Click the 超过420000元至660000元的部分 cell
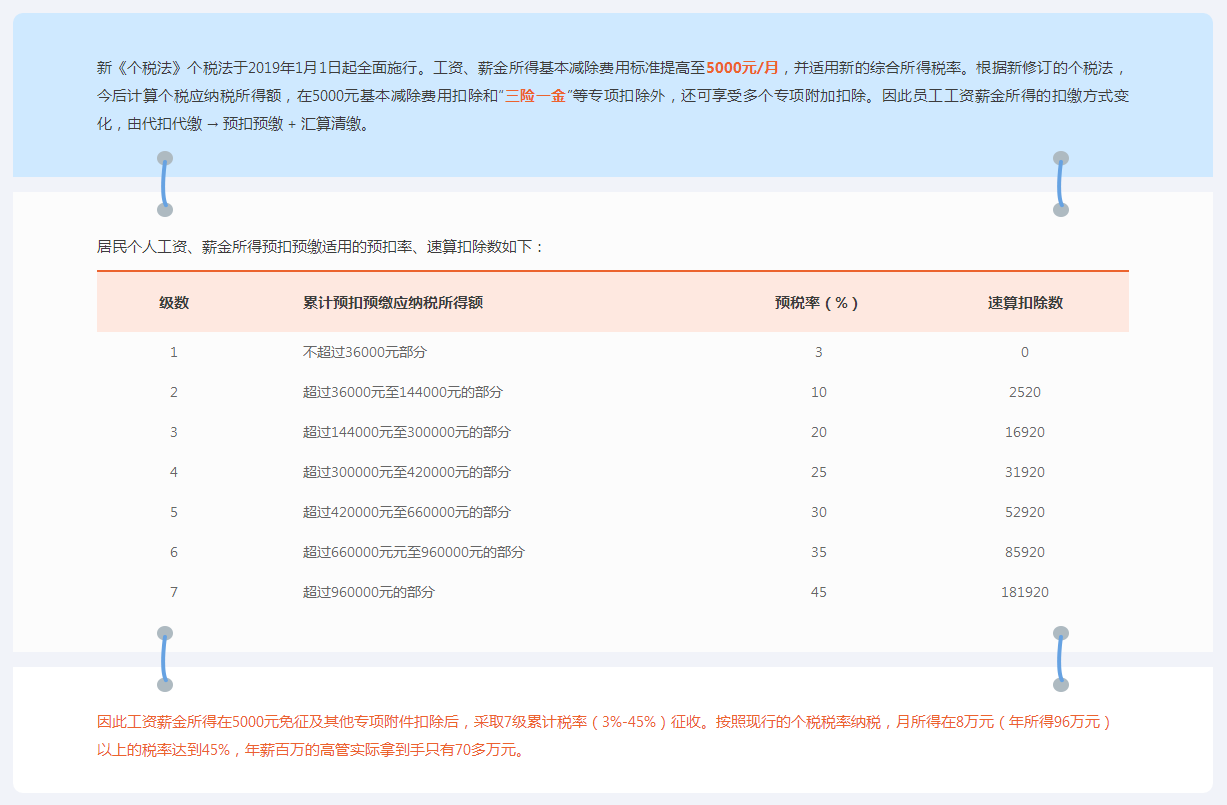Image resolution: width=1227 pixels, height=805 pixels. 407,512
